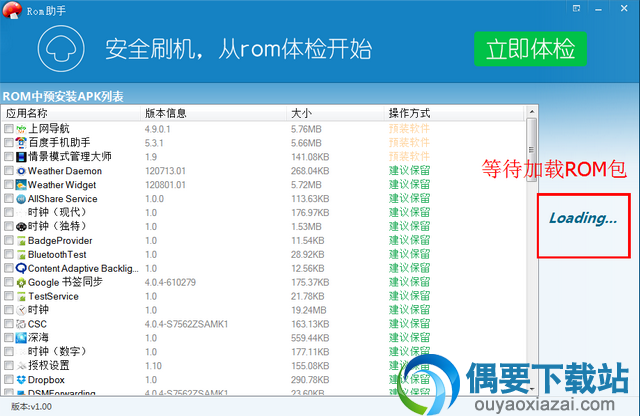The image size is (640, 416).
Task: Select the Google 书签同步 row name
Action: [x=65, y=282]
